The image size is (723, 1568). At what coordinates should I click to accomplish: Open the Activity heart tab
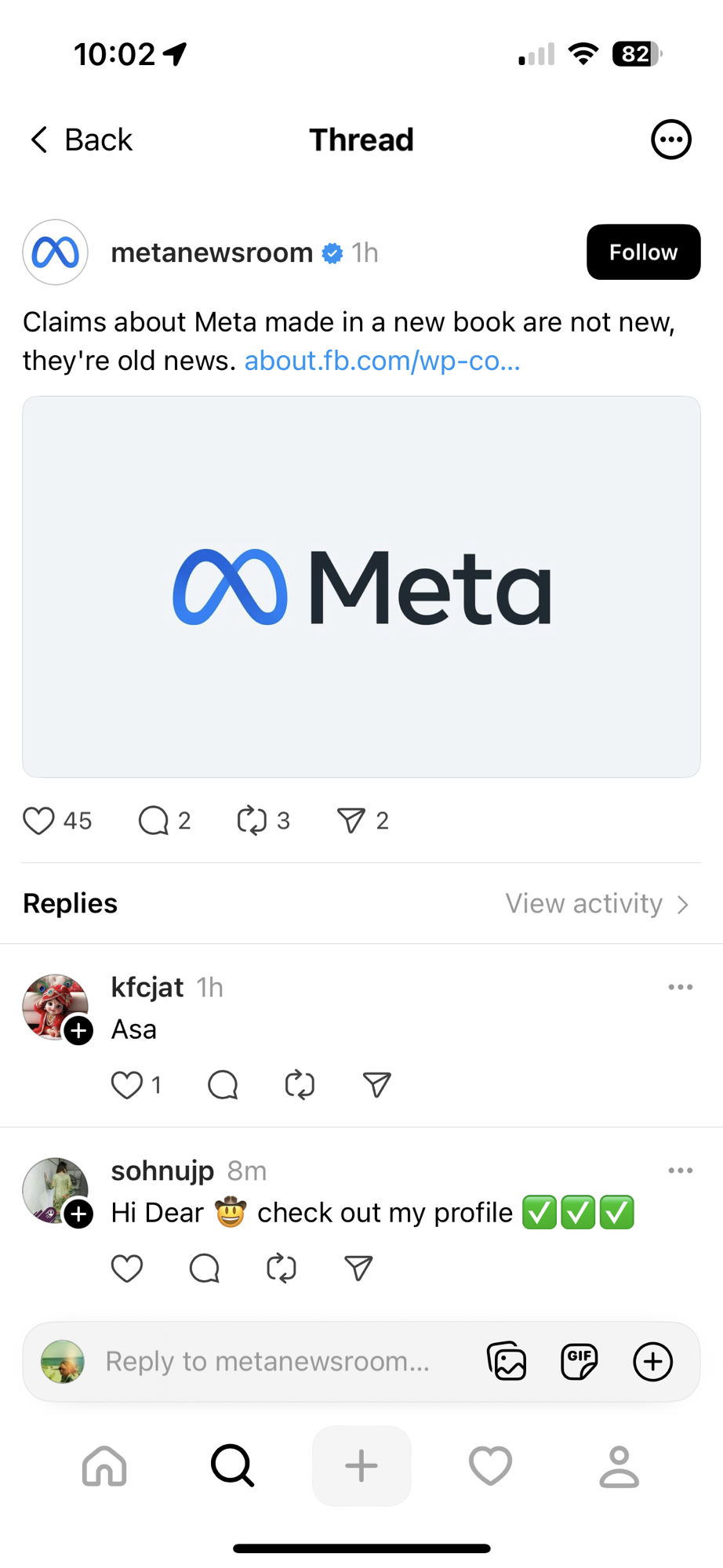click(x=490, y=1466)
